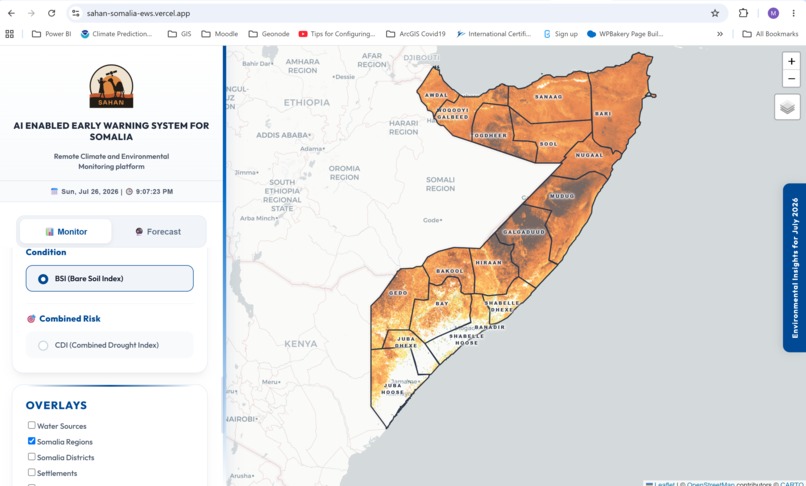Click the MUDUG region on the map
This screenshot has width=806, height=486.
(x=562, y=196)
